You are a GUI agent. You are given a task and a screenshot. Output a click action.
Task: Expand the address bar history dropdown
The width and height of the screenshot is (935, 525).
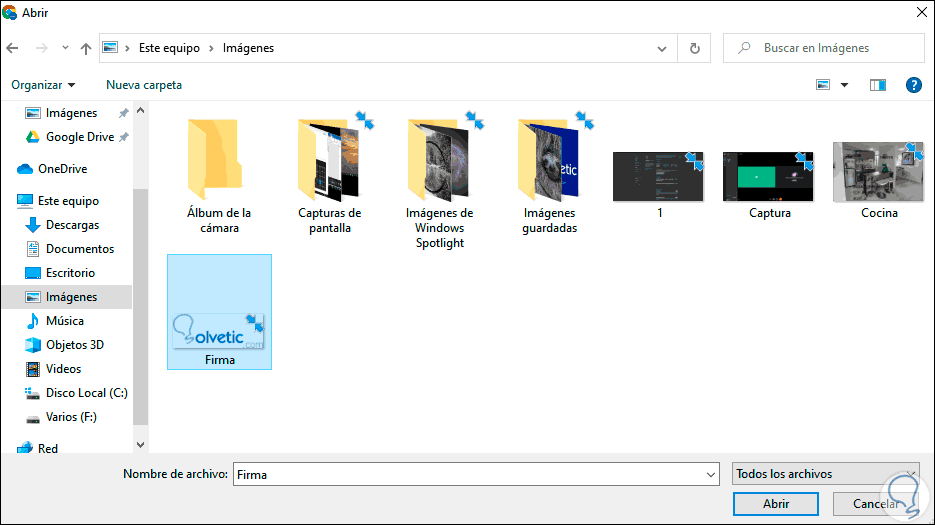tap(662, 48)
